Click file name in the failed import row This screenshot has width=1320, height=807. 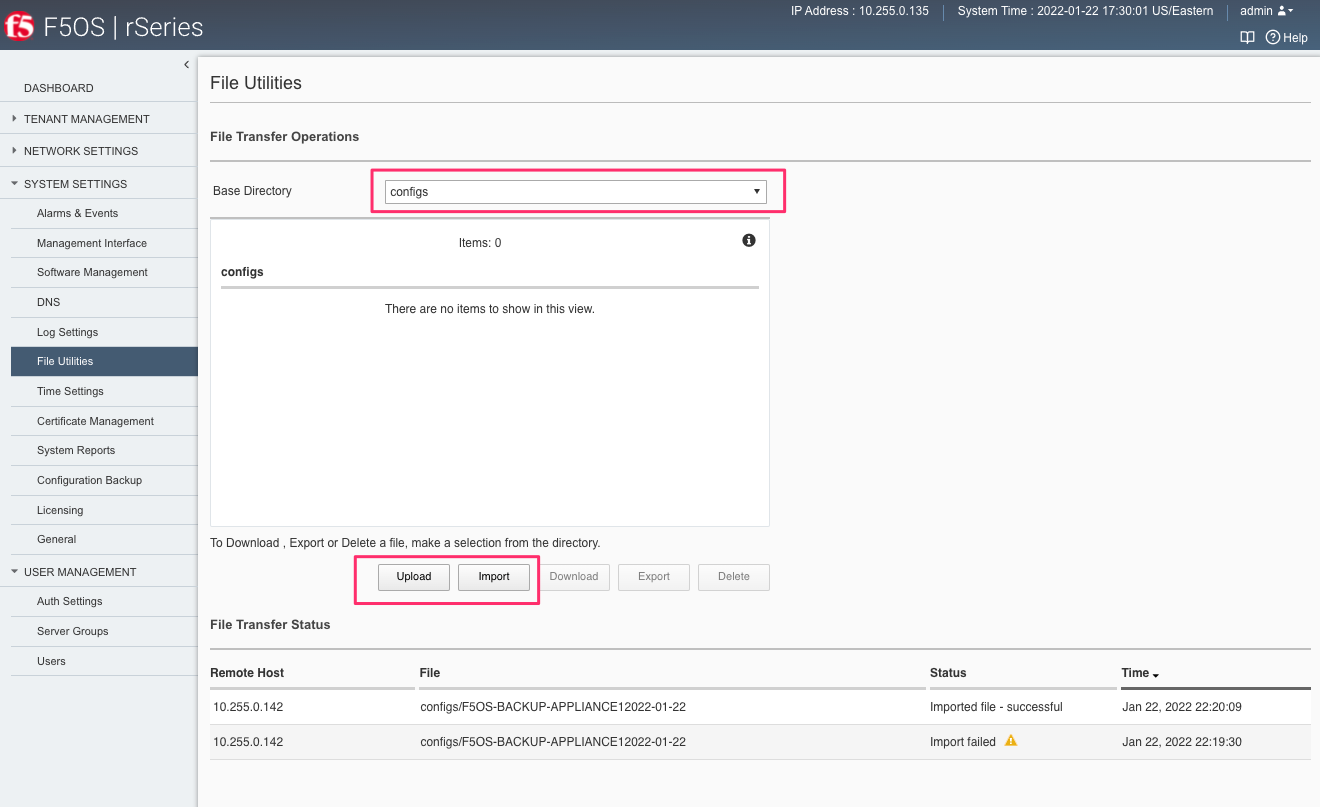pyautogui.click(x=553, y=742)
